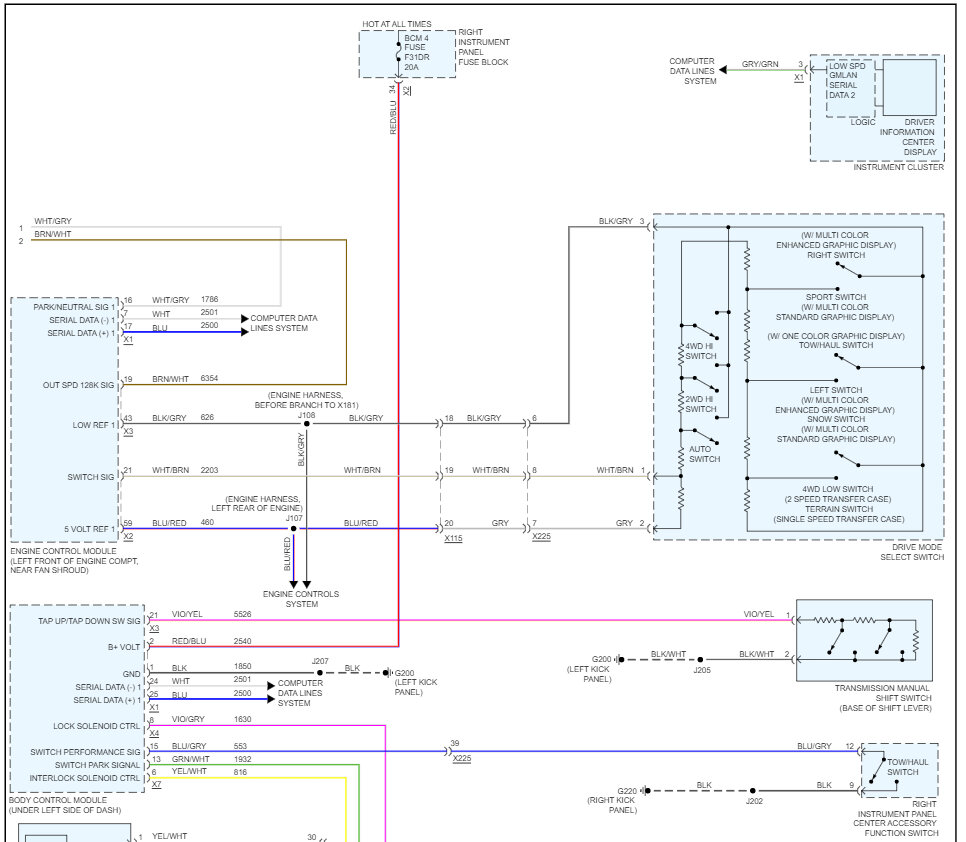Select the "BCM 4 FUSE F31DR 20A" fuse text
Image resolution: width=966 pixels, height=842 pixels.
point(416,52)
